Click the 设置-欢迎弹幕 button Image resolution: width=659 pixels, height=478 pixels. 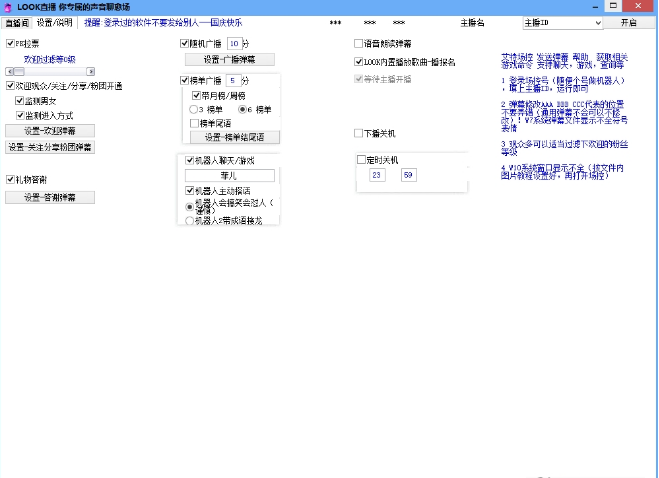pyautogui.click(x=50, y=131)
